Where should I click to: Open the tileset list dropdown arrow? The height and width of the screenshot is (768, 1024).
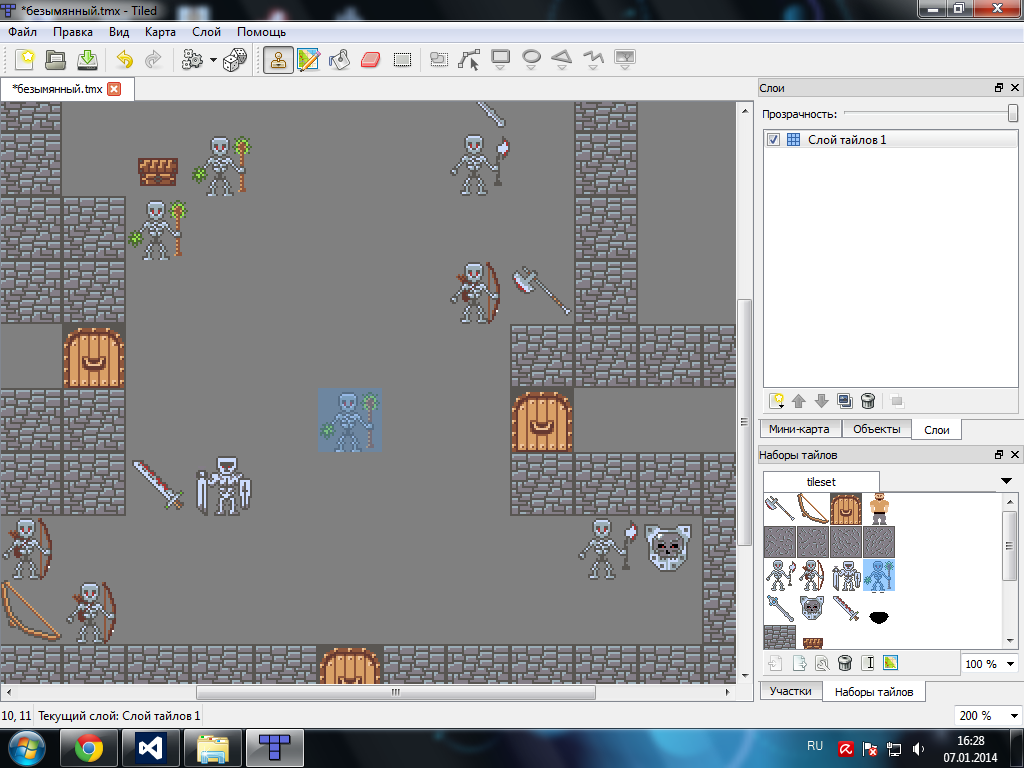pos(1006,481)
